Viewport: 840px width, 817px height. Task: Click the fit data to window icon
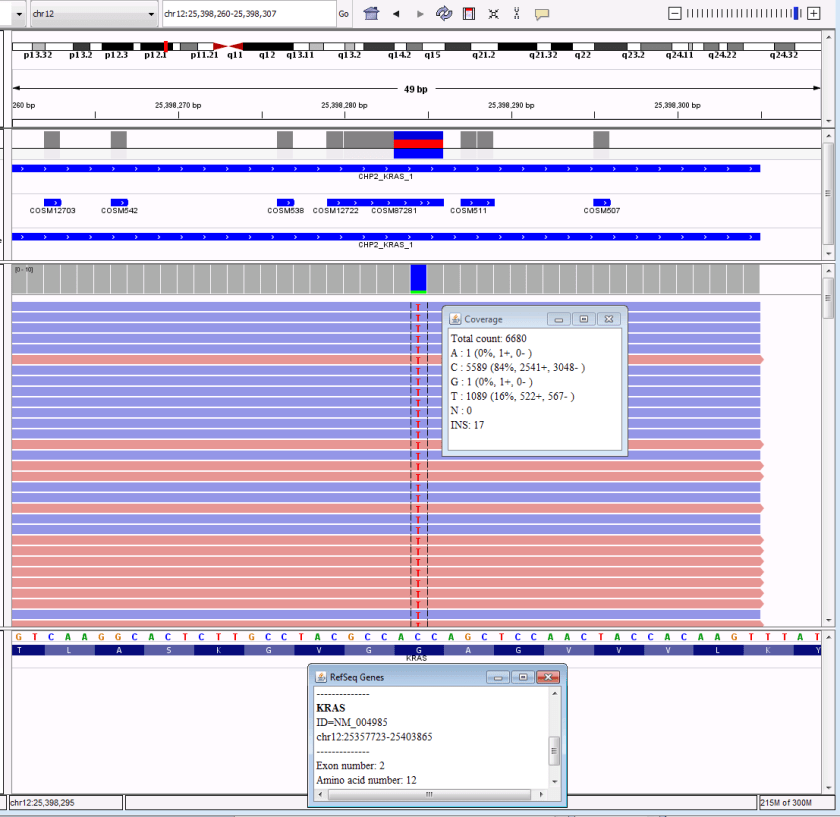pyautogui.click(x=493, y=14)
